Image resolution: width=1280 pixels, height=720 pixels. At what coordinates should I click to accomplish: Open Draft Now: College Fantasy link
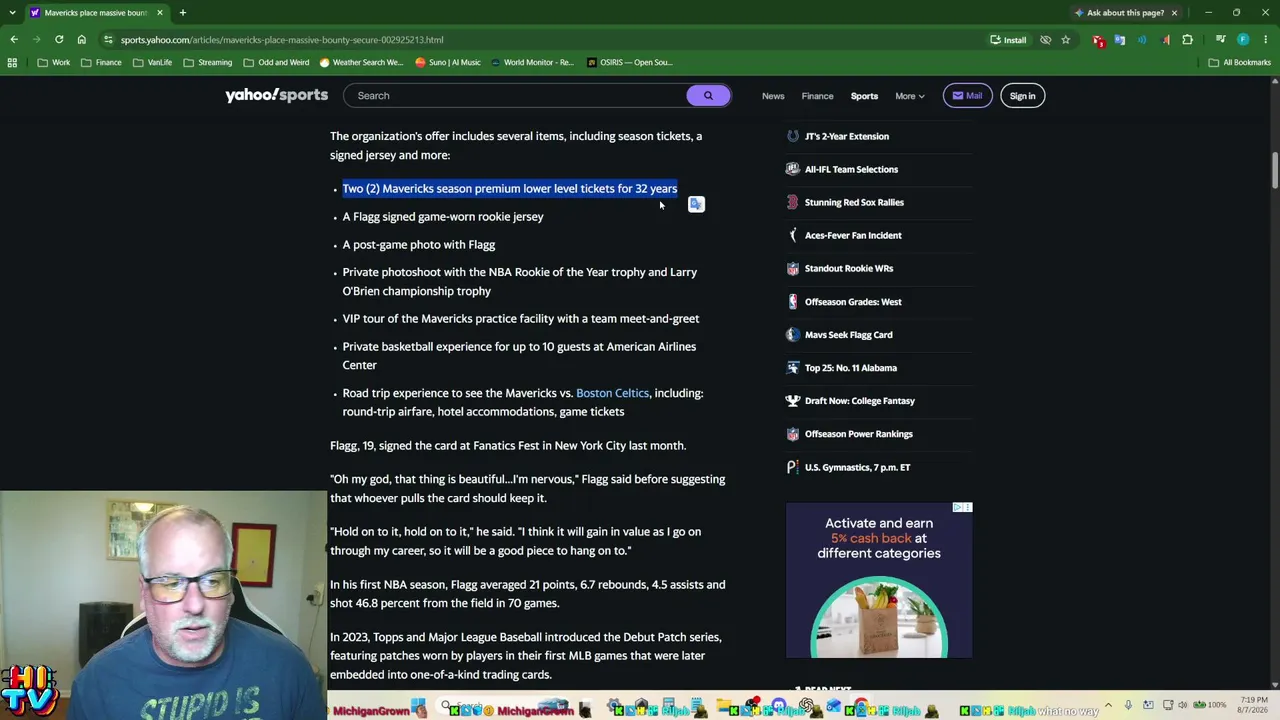pyautogui.click(x=860, y=401)
